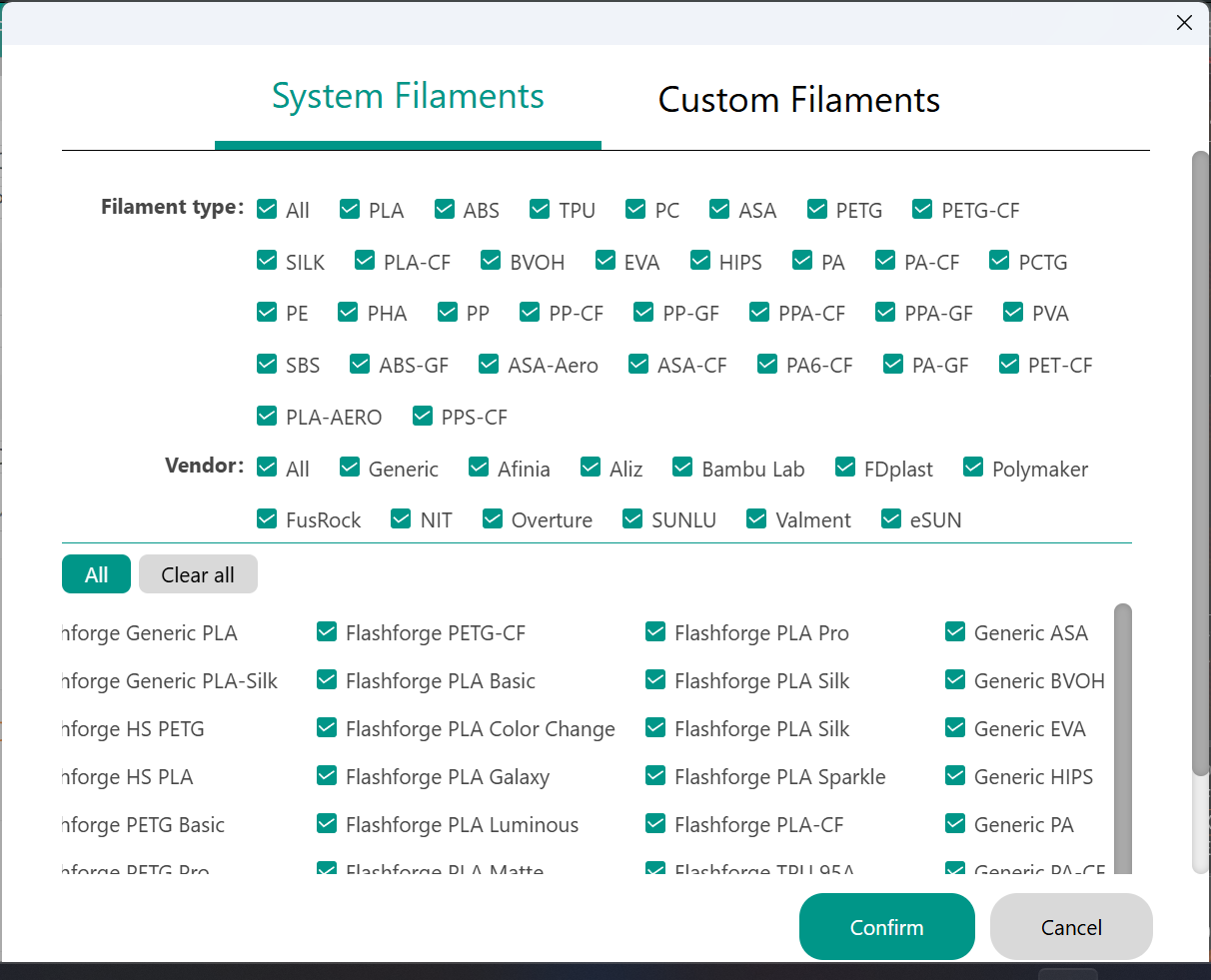The height and width of the screenshot is (980, 1211).
Task: Toggle Flashforge PLA Color Change filament
Action: click(327, 727)
